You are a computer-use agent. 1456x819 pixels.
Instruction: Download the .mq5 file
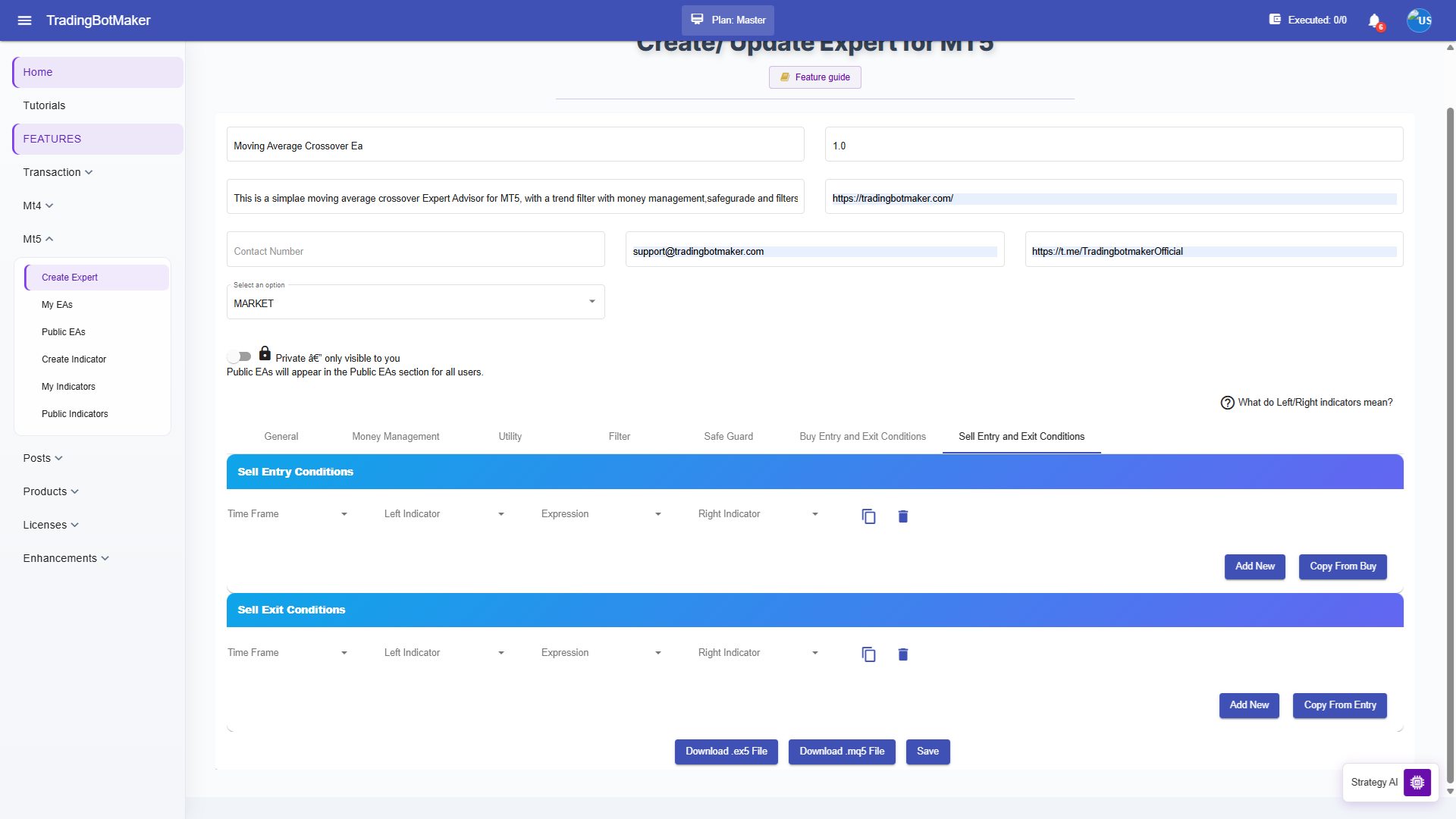842,752
